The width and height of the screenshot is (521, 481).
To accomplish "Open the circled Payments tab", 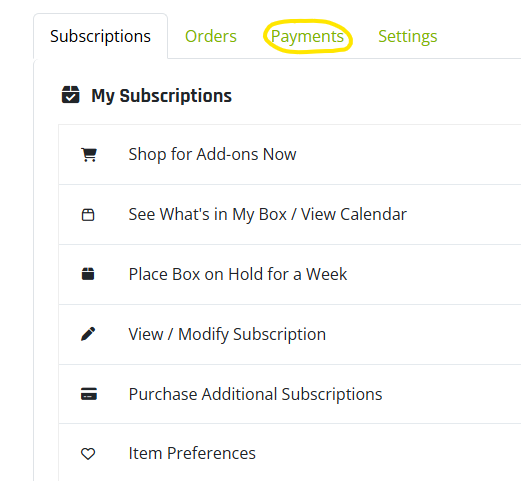I will [x=307, y=36].
